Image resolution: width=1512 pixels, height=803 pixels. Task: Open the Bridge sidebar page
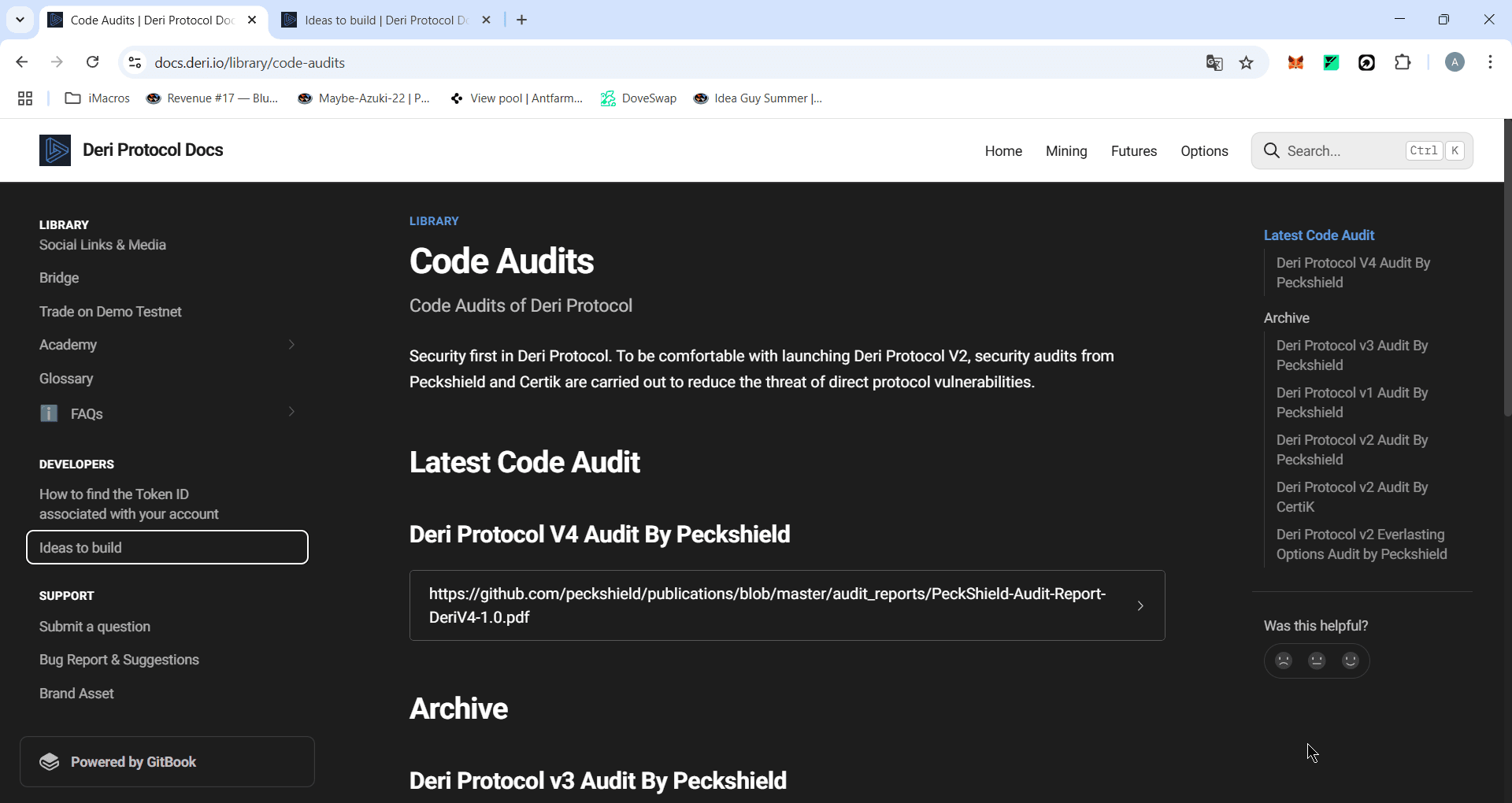(x=59, y=278)
